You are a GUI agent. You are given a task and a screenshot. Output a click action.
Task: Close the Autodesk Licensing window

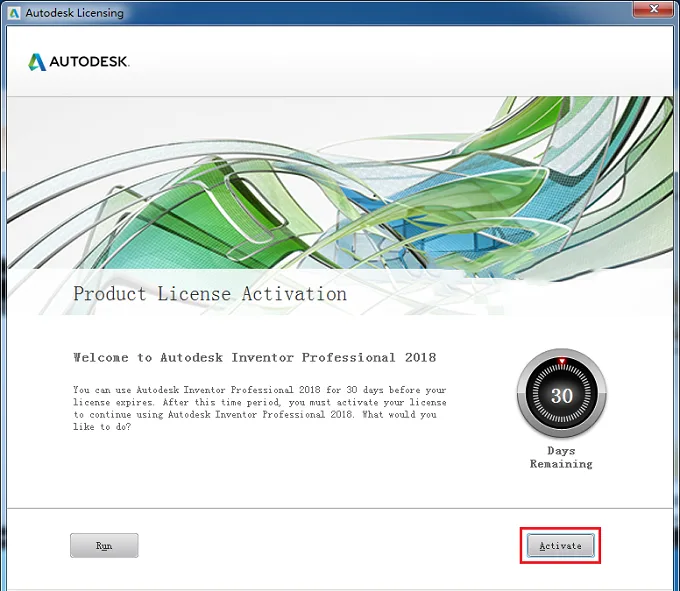[654, 9]
